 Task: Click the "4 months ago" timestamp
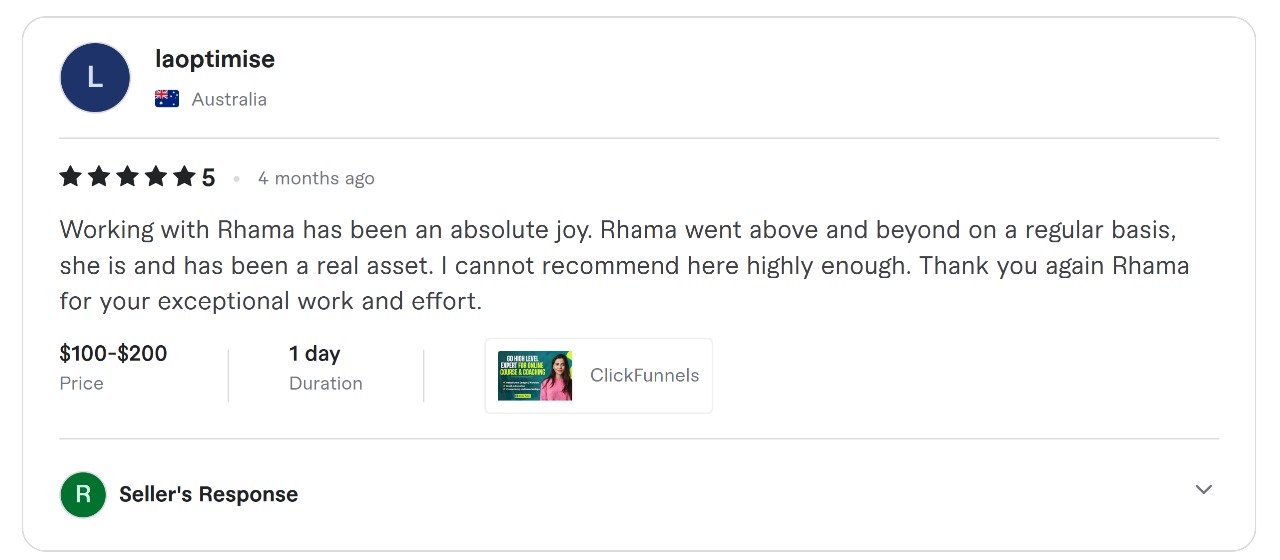(x=316, y=178)
